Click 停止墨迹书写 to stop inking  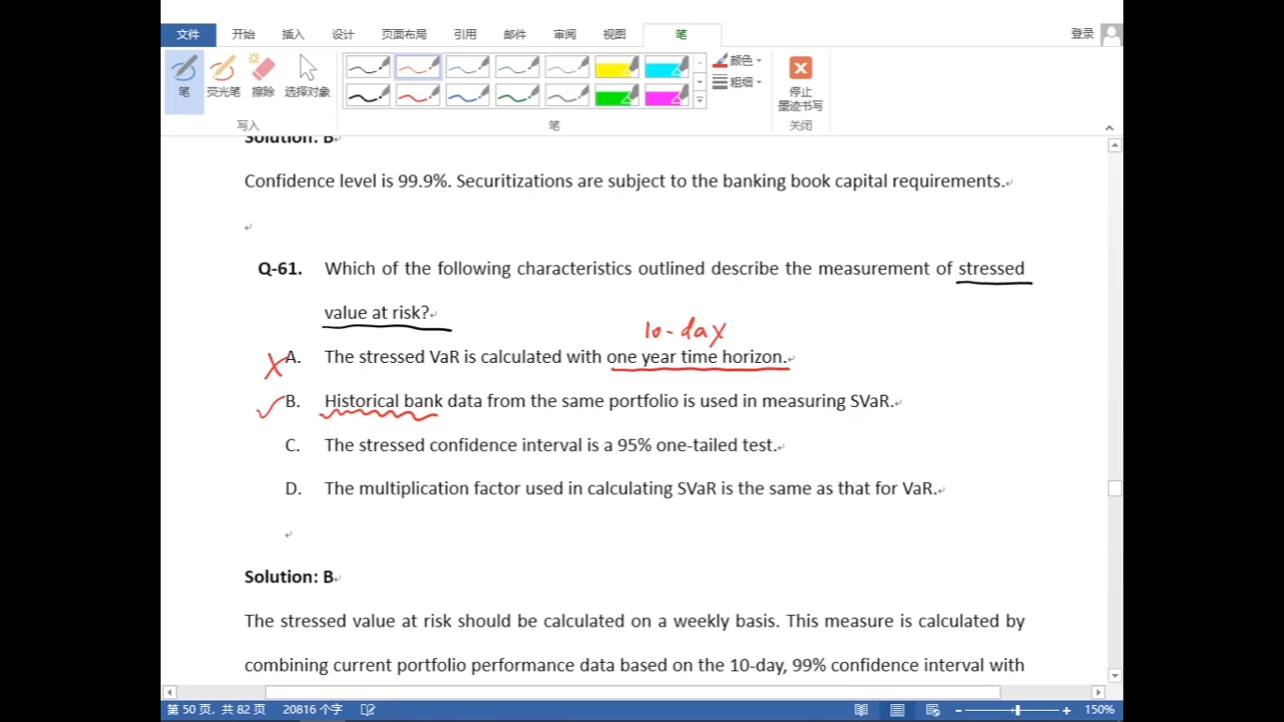click(800, 83)
